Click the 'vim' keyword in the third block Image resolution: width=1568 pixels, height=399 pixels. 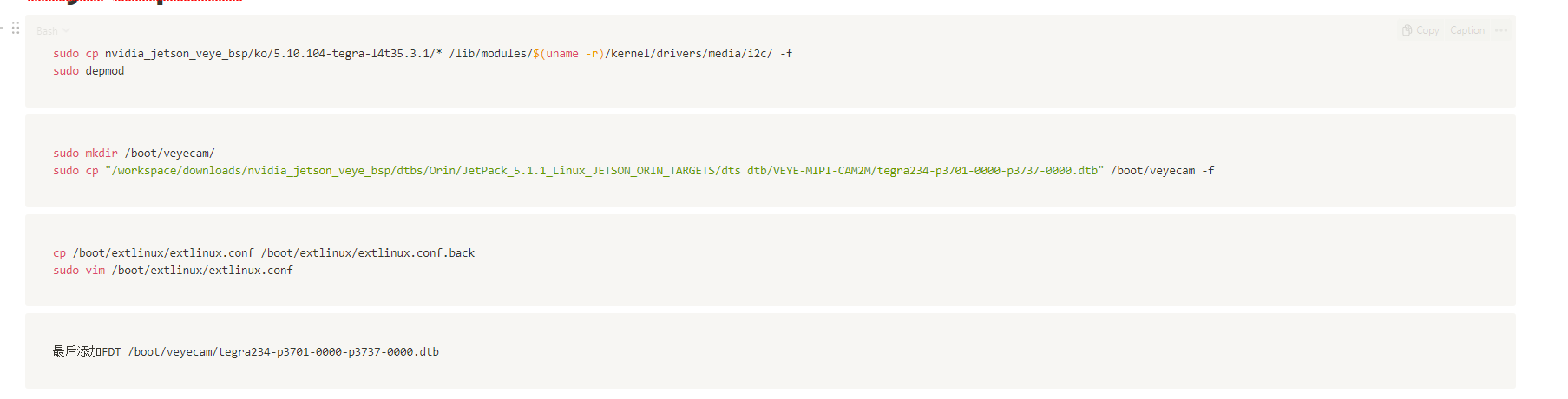point(95,271)
